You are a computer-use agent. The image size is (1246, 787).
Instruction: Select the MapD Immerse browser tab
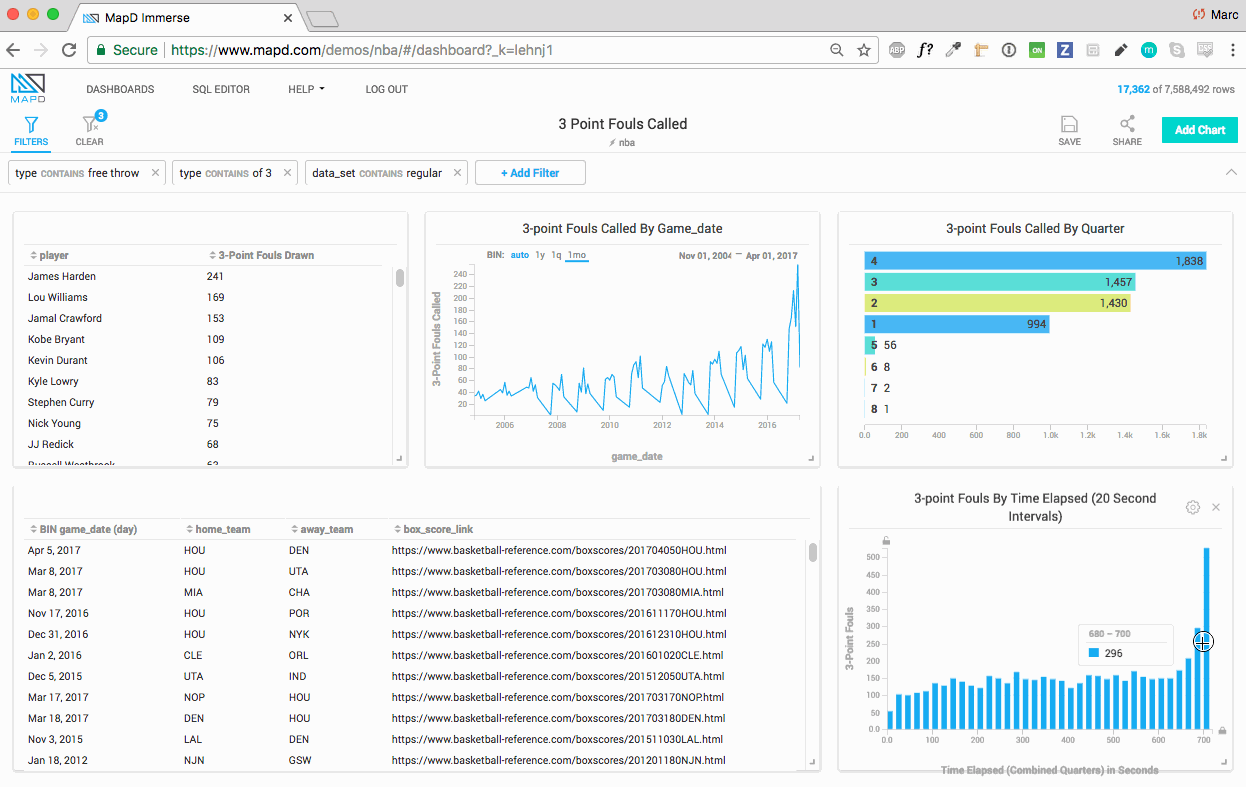tap(188, 18)
